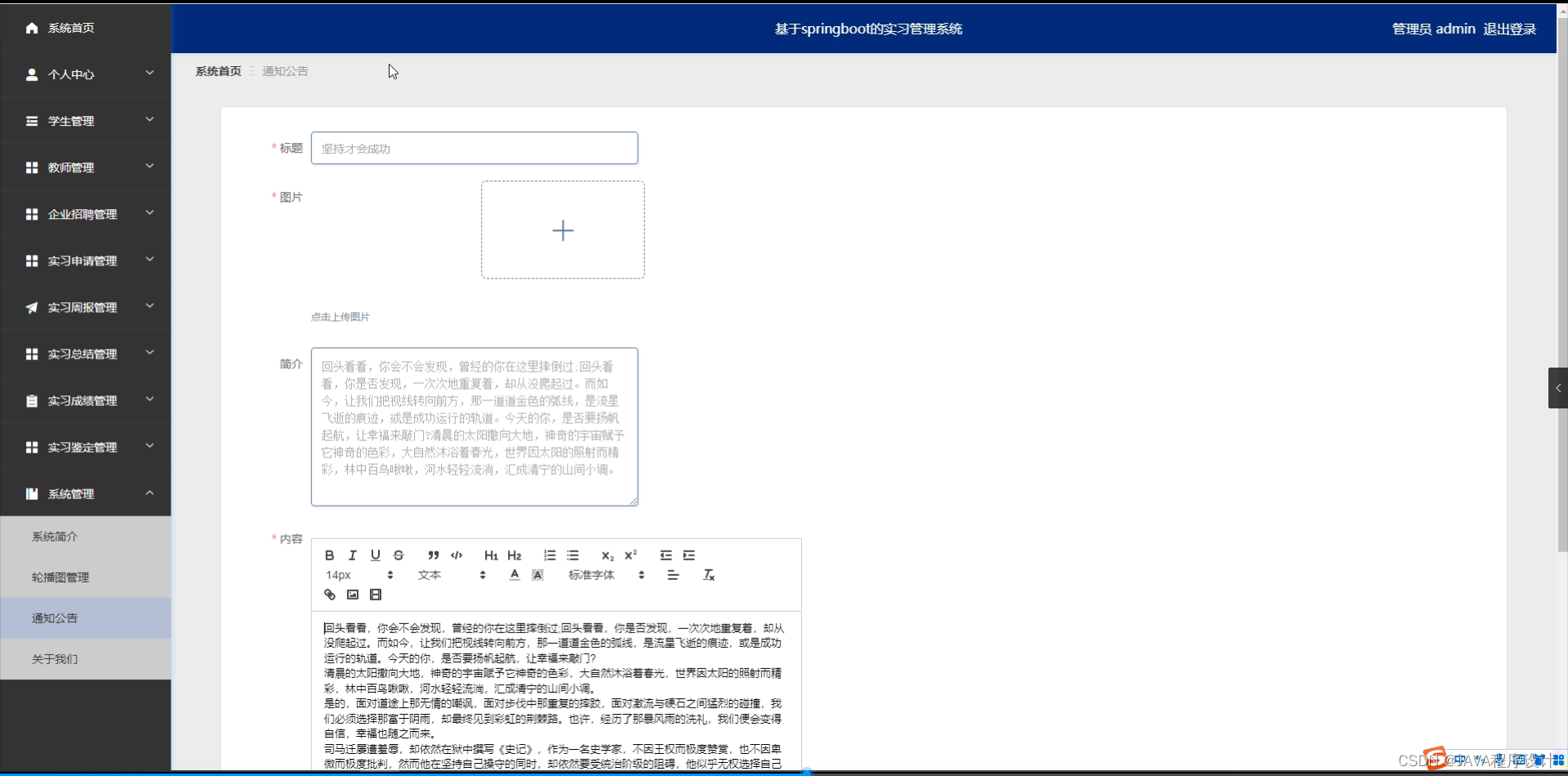Image resolution: width=1568 pixels, height=776 pixels.
Task: Insert a blockquote with the quote icon
Action: click(x=434, y=555)
